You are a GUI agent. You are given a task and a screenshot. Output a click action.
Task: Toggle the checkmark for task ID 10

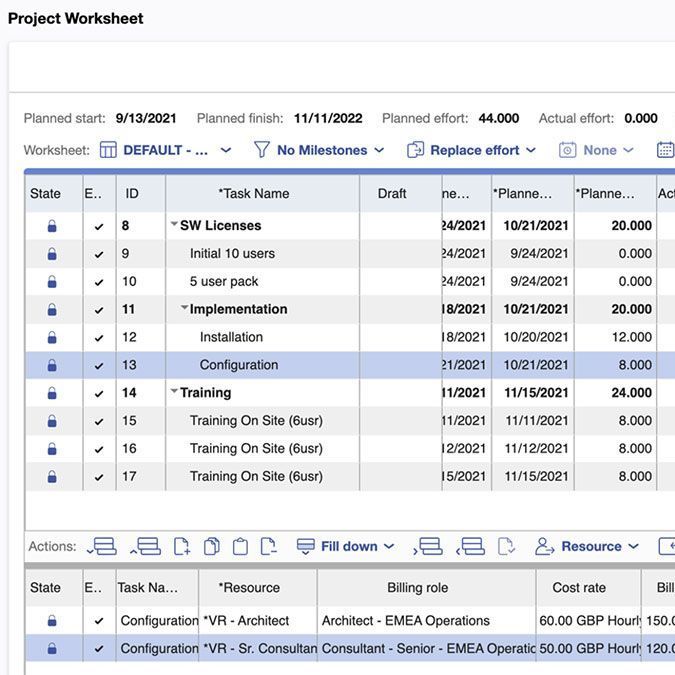click(99, 282)
